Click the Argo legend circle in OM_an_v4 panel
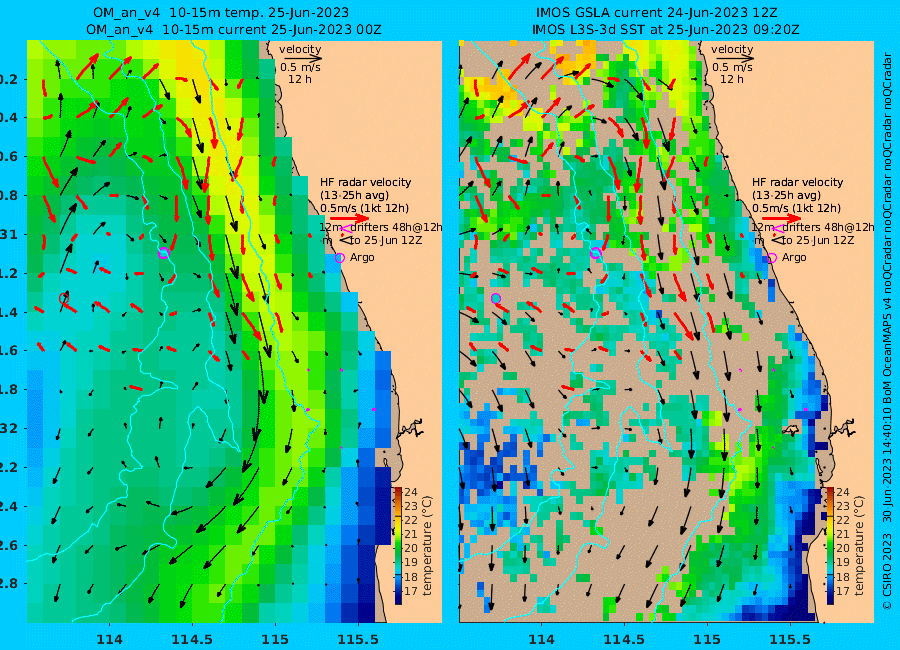The width and height of the screenshot is (900, 650). 340,258
